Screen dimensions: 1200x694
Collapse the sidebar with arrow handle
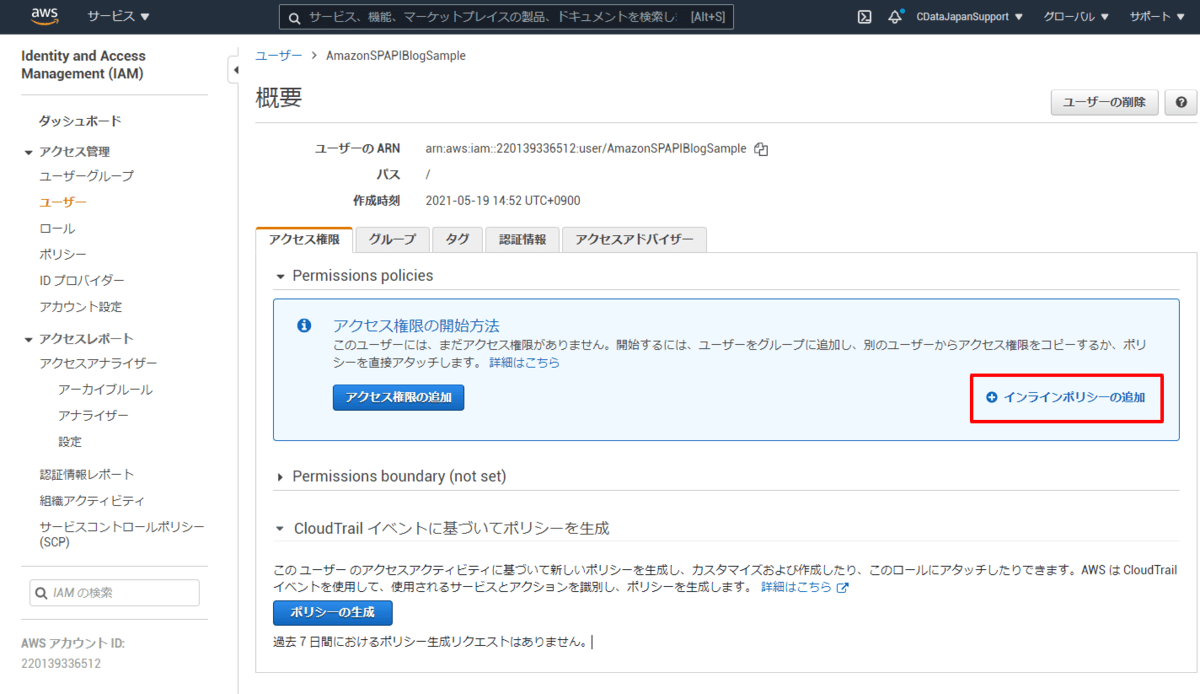(x=235, y=70)
